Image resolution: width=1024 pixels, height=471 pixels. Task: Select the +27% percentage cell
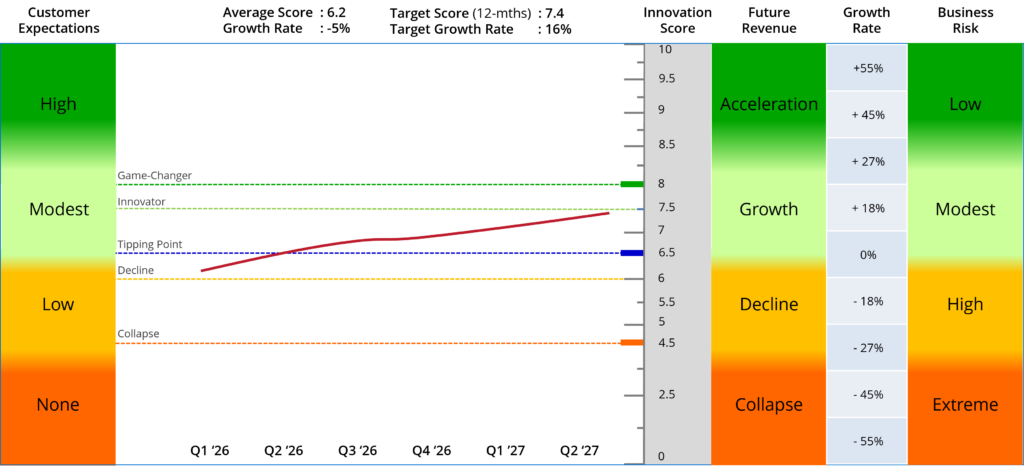point(867,161)
